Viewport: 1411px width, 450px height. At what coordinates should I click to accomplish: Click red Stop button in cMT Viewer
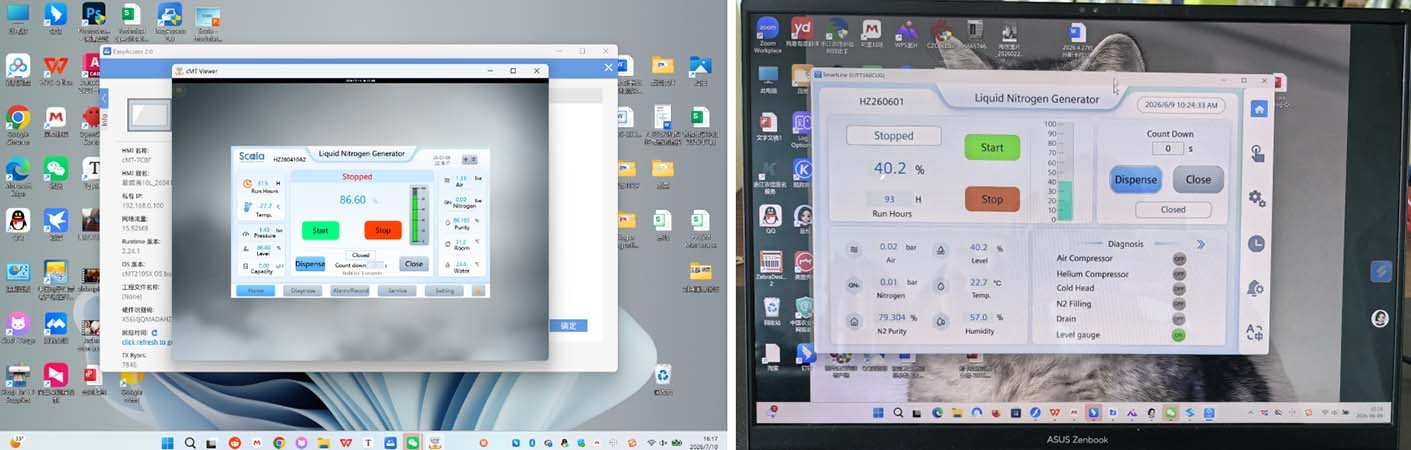pos(383,230)
